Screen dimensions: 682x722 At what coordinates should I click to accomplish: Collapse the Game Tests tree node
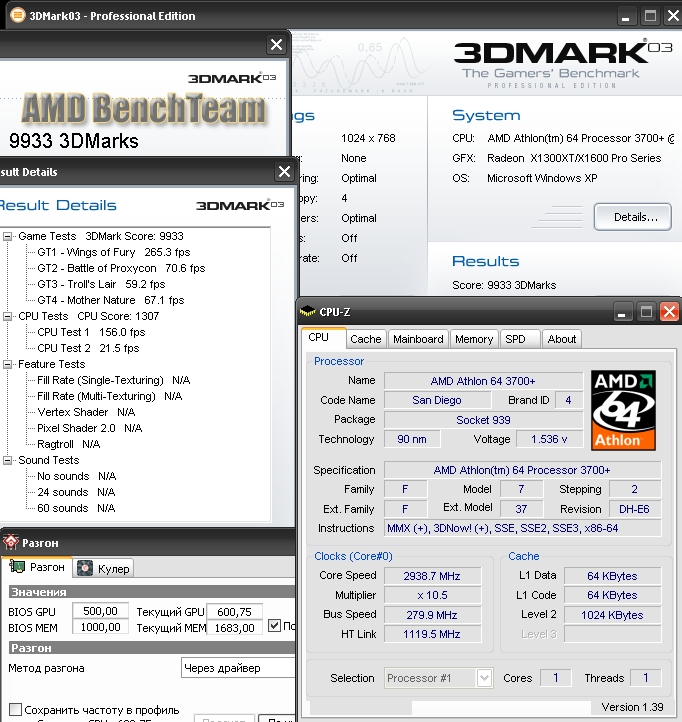click(7, 236)
